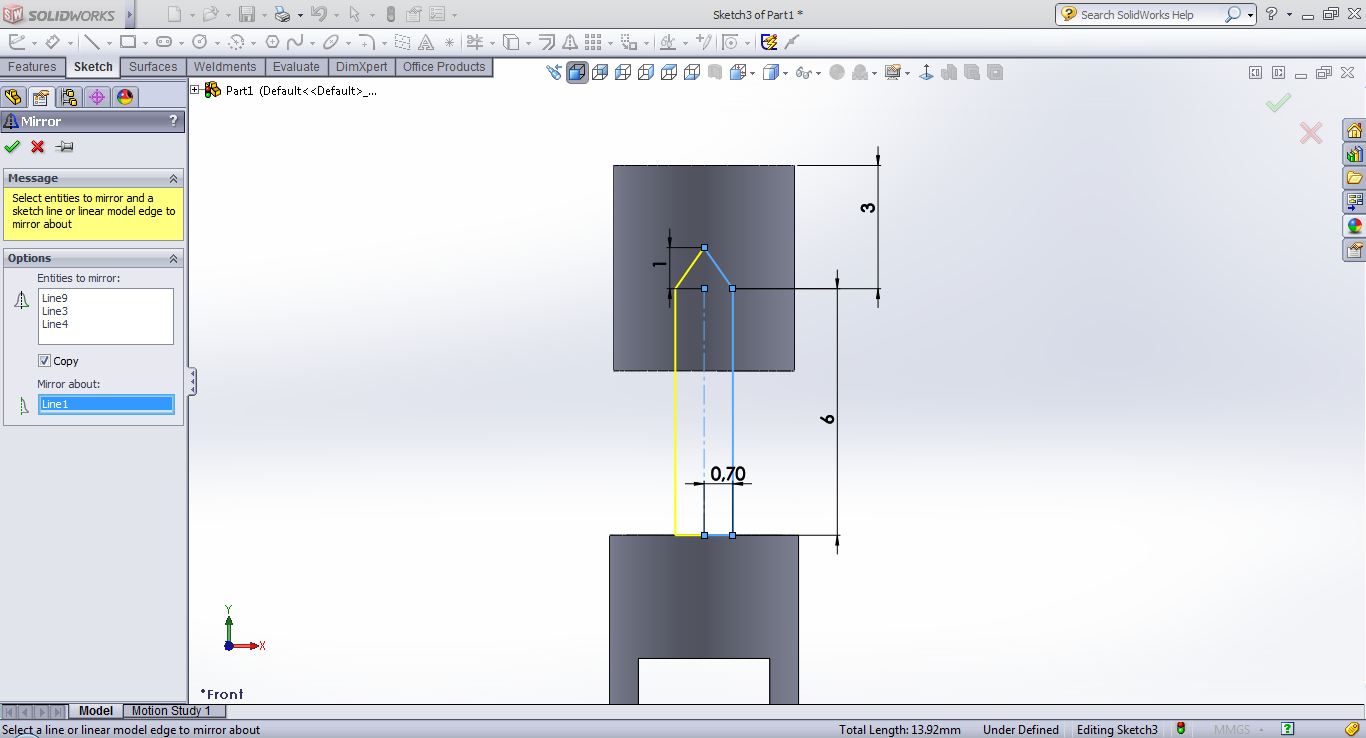1366x738 pixels.
Task: Select the Front view orientation cube
Action: [x=577, y=72]
